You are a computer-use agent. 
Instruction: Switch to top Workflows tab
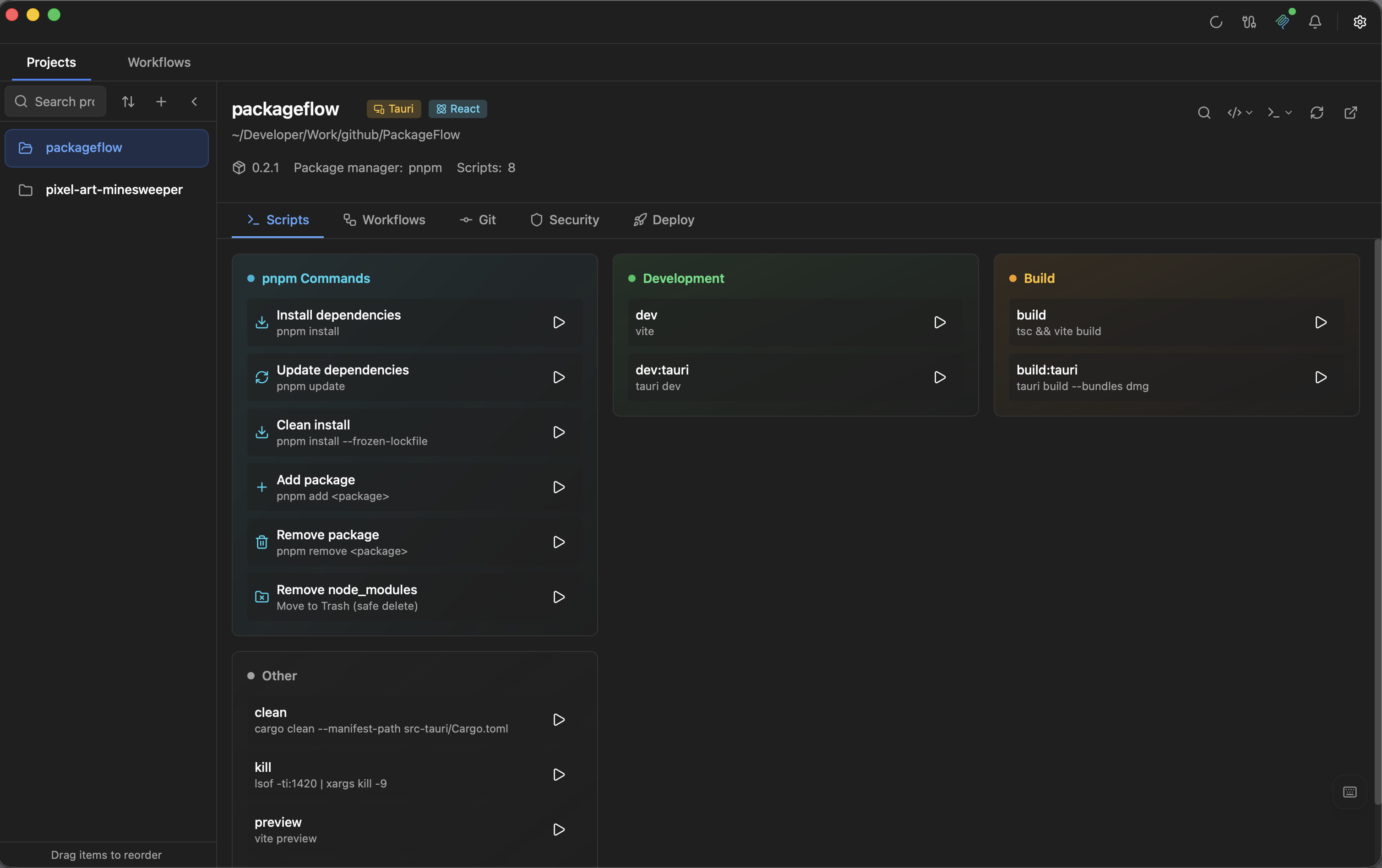coord(159,62)
